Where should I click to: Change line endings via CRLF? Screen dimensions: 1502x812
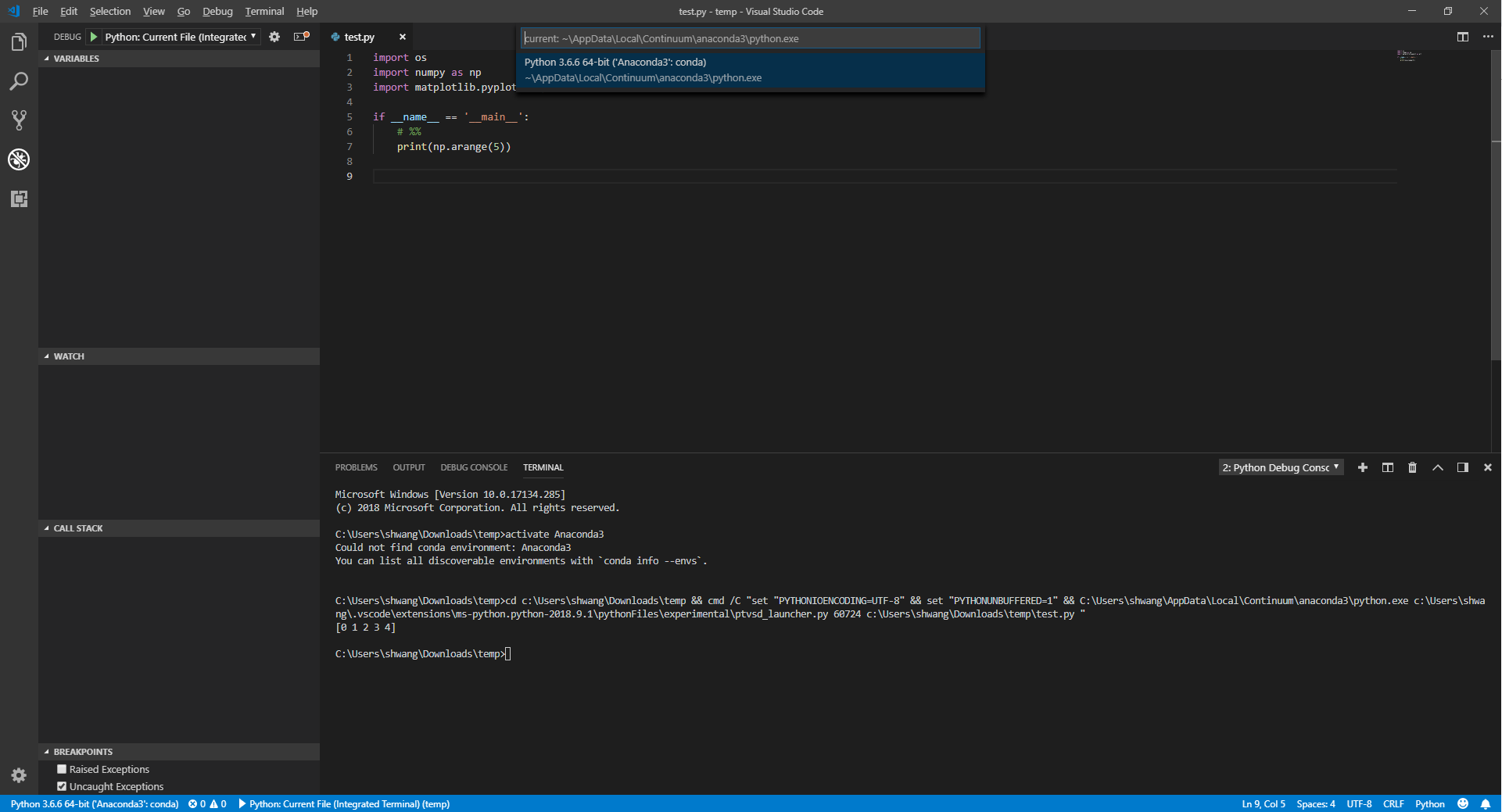[x=1393, y=803]
